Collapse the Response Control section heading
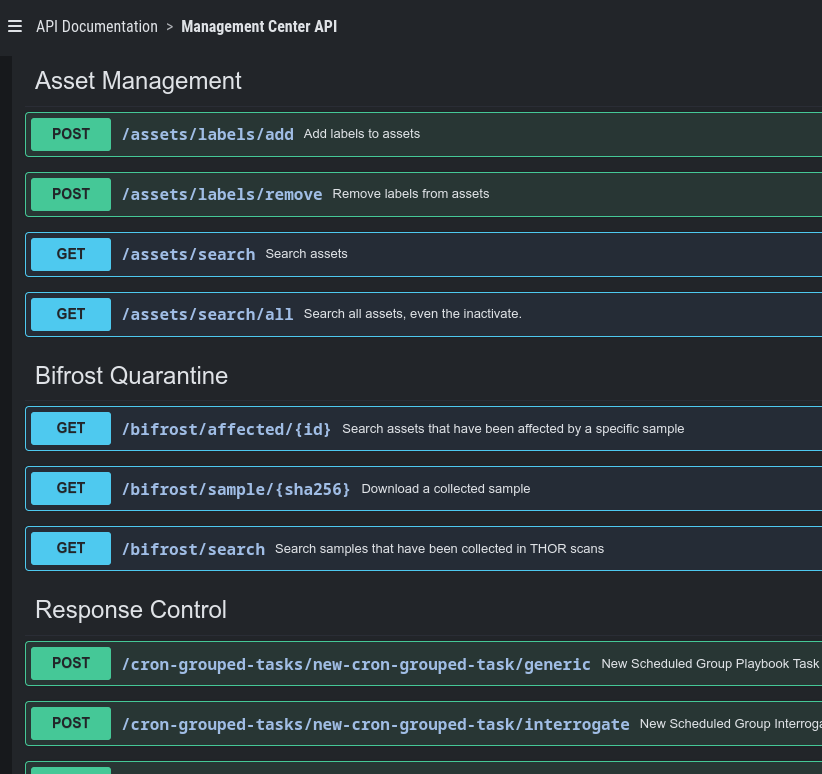This screenshot has width=822, height=774. [130, 610]
